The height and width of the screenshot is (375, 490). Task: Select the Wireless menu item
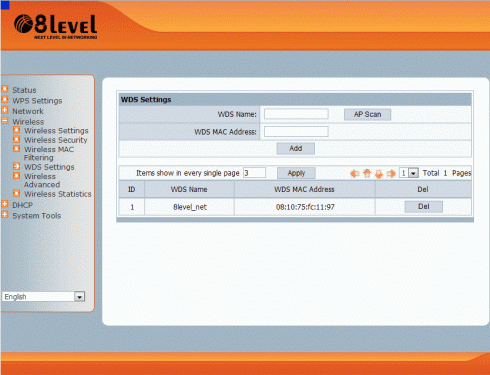click(x=28, y=122)
